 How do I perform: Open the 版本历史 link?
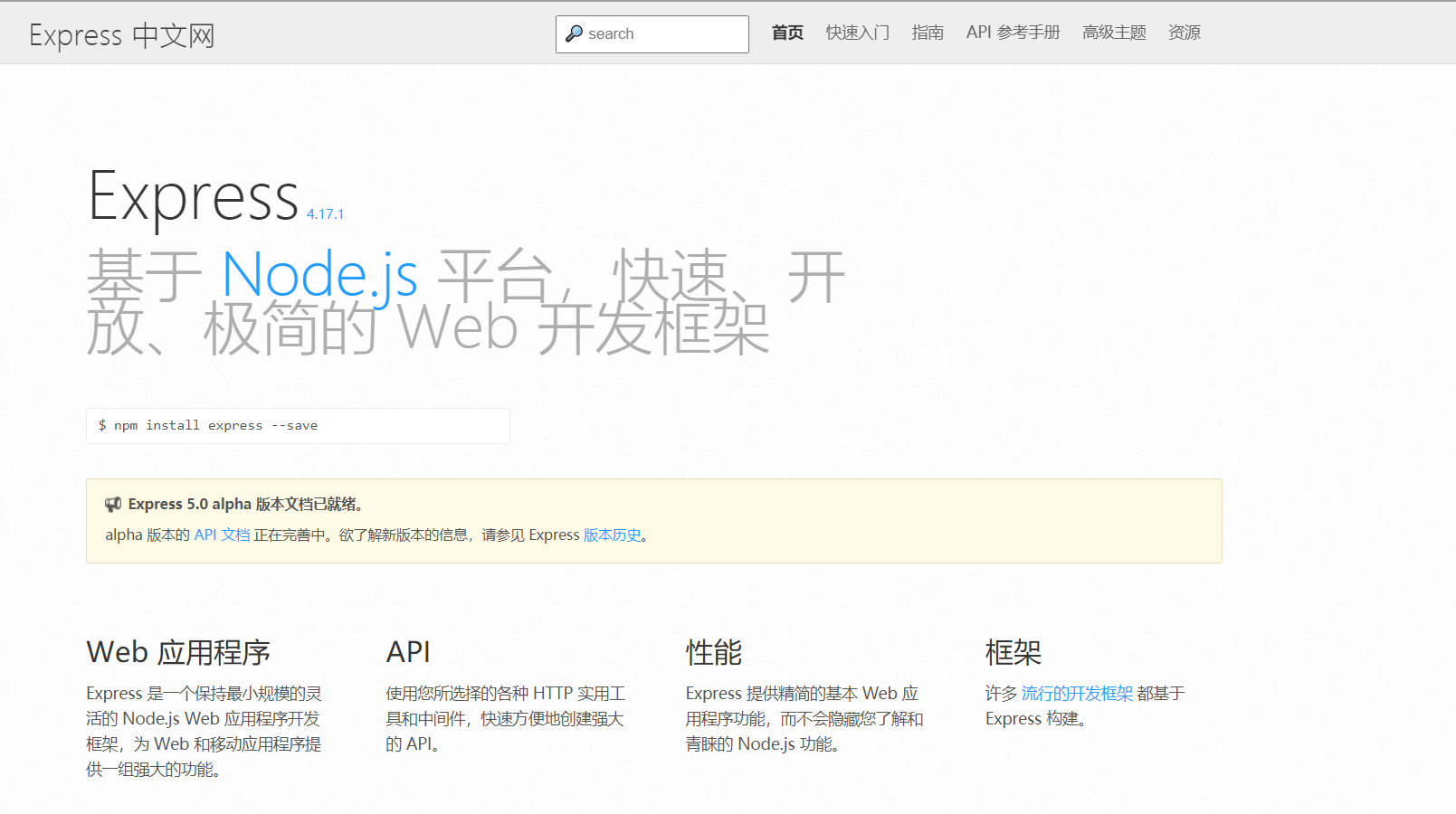click(x=612, y=535)
